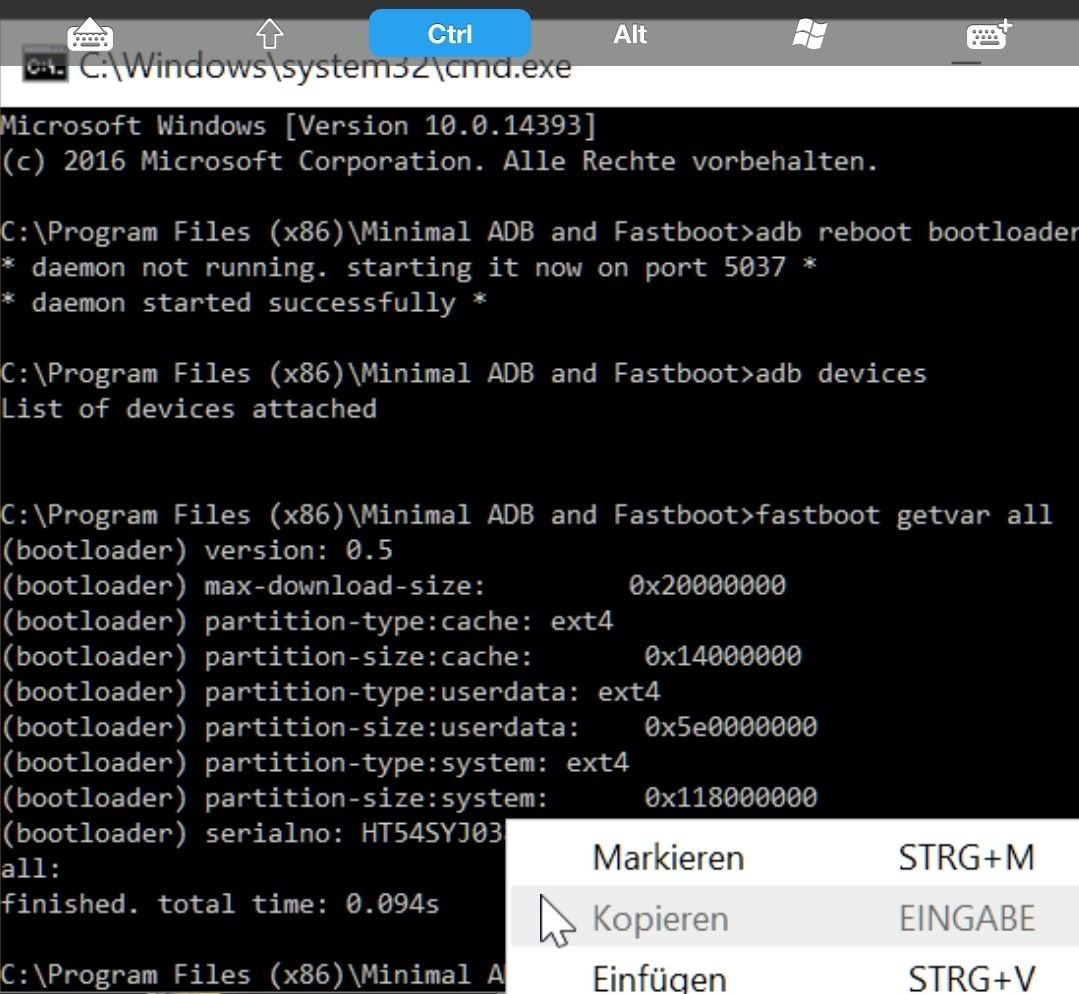Image resolution: width=1079 pixels, height=994 pixels.
Task: Click the 'adb reboot bootloader' command line
Action: [917, 232]
